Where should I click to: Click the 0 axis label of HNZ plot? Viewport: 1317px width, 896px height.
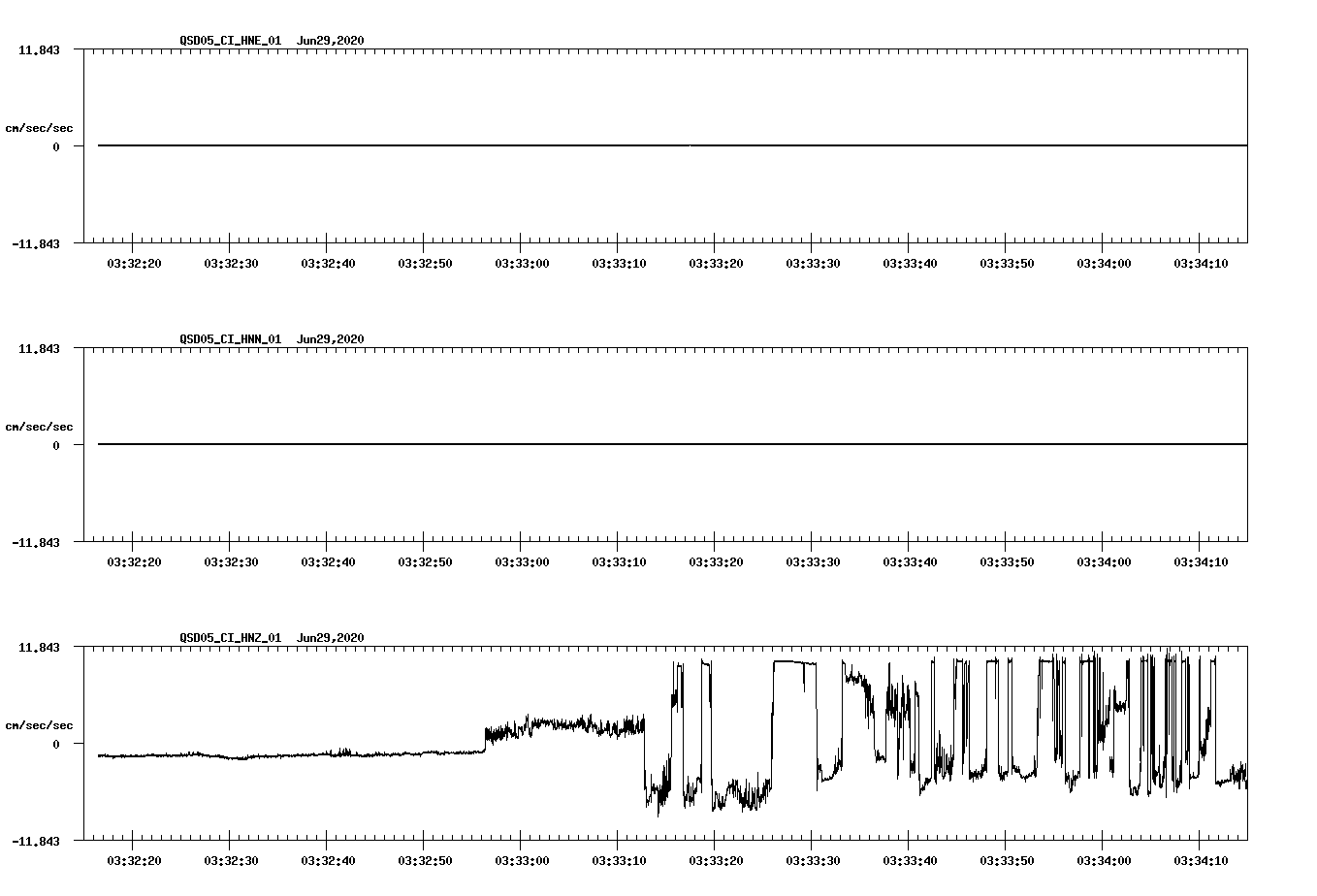tap(56, 745)
